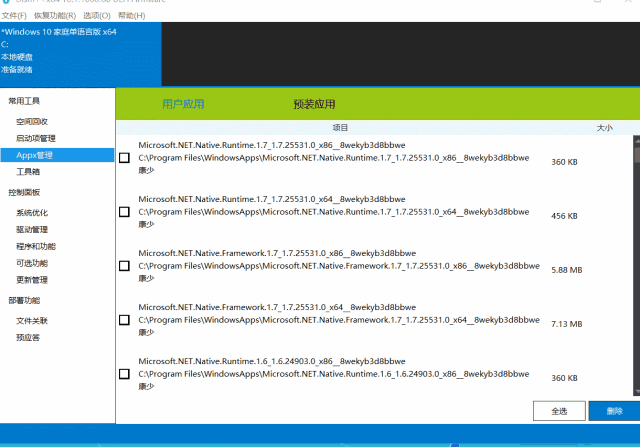Viewport: 640px width, 447px height.
Task: Open 启动项管理 in the sidebar
Action: (x=36, y=138)
